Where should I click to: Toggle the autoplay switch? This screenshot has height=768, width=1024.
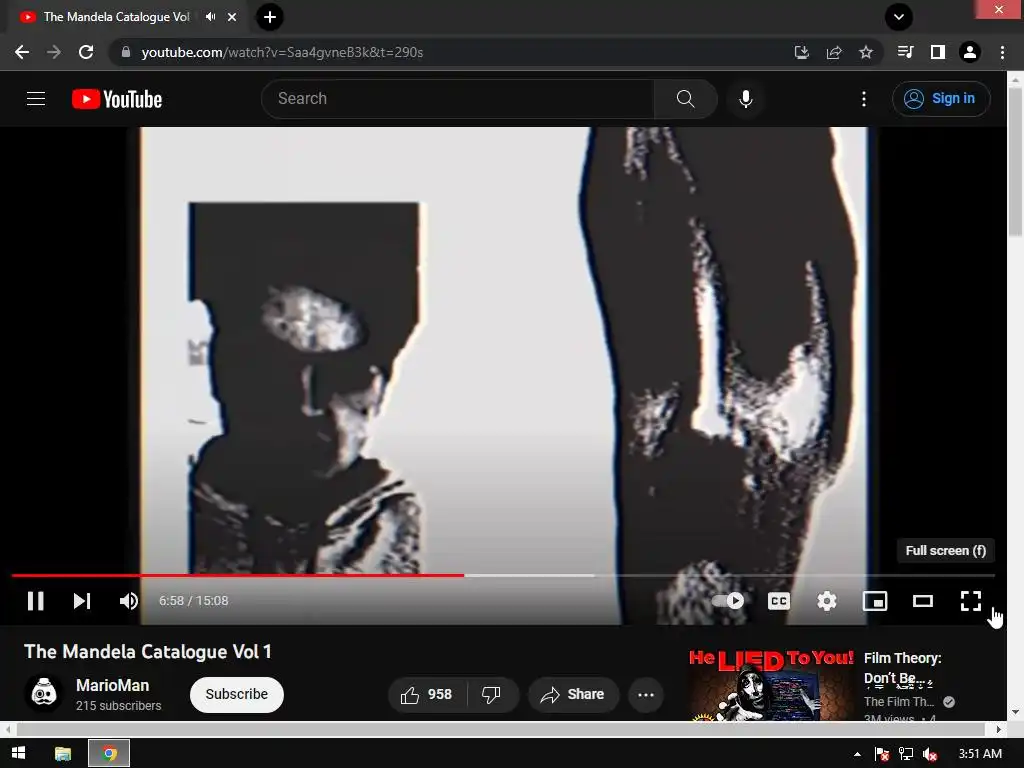(x=728, y=601)
